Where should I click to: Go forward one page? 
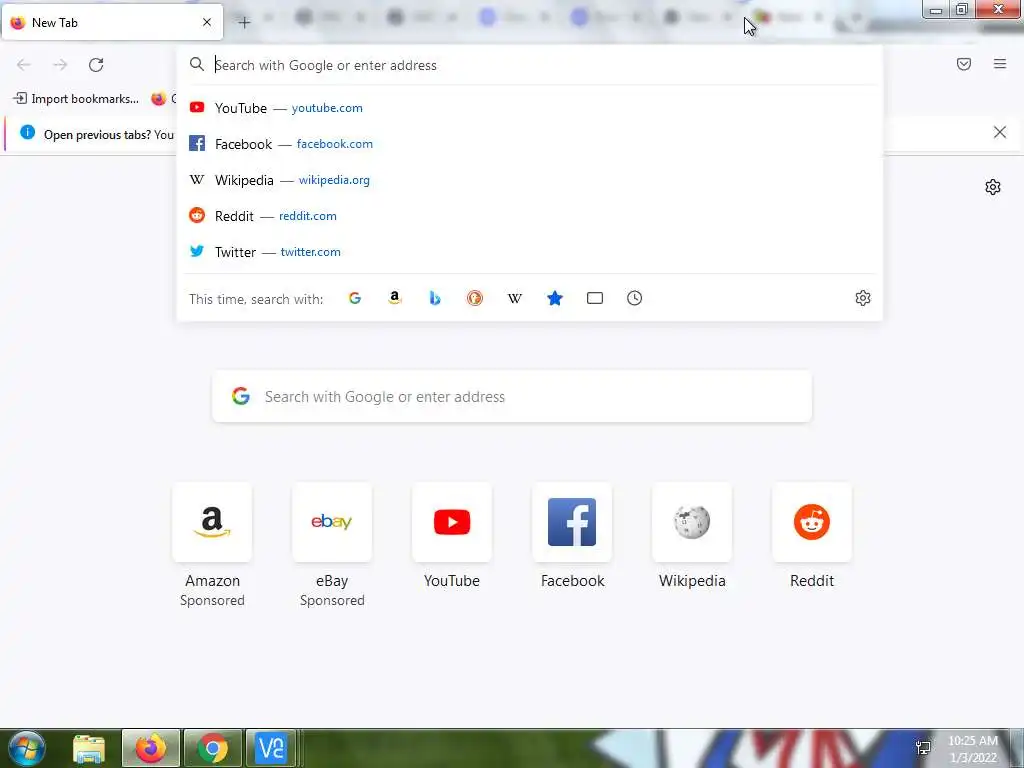[x=60, y=65]
